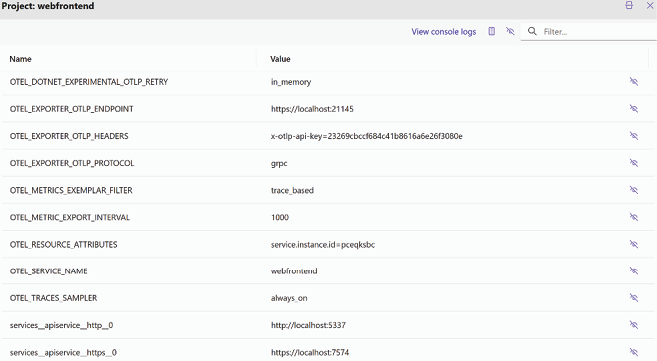The image size is (657, 361).
Task: Toggle visibility of OTEL_DOTNET_EXPERIMENTAL_OTLP_RETRY value
Action: pos(634,81)
